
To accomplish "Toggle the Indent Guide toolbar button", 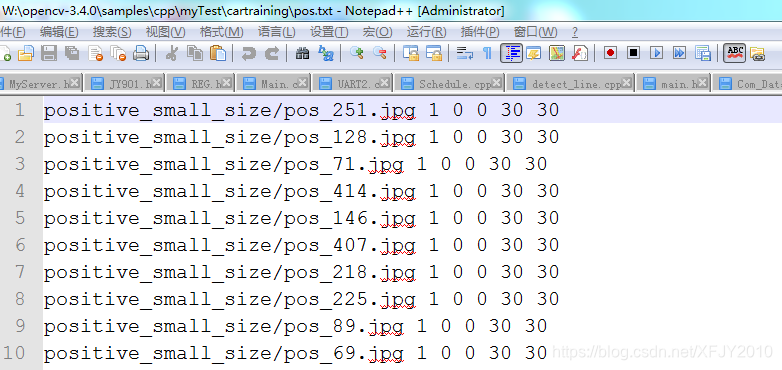I will point(511,53).
